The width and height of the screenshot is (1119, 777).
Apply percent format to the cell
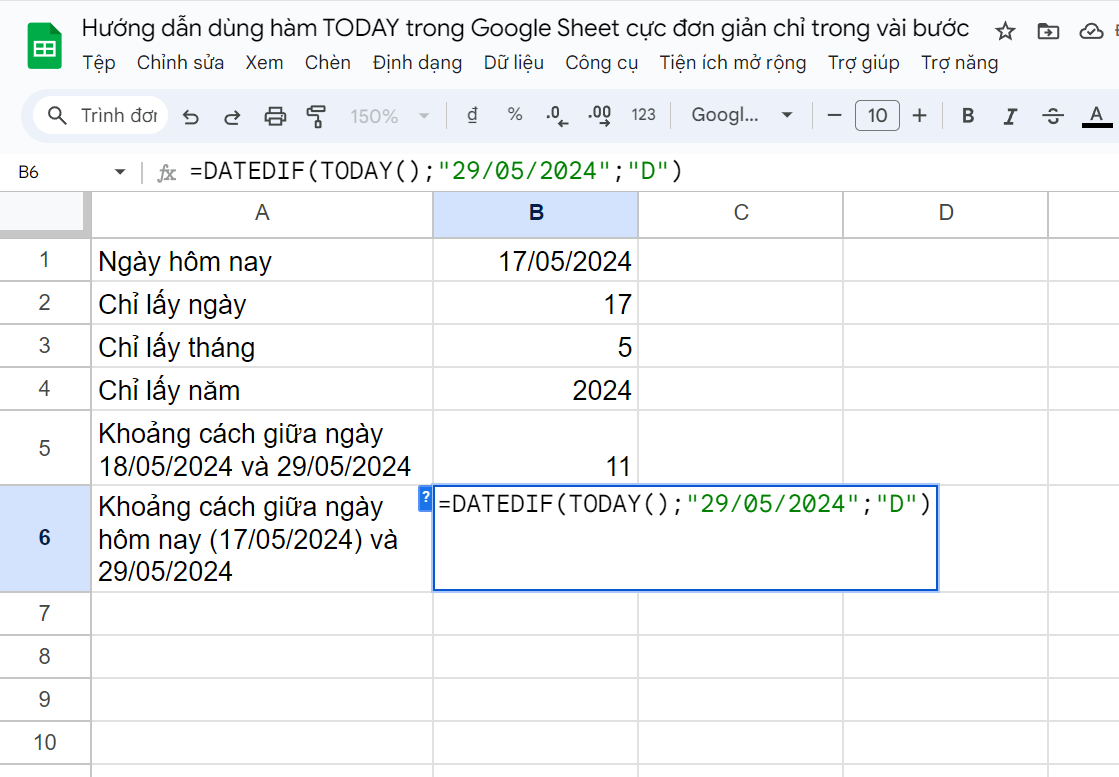click(x=514, y=115)
